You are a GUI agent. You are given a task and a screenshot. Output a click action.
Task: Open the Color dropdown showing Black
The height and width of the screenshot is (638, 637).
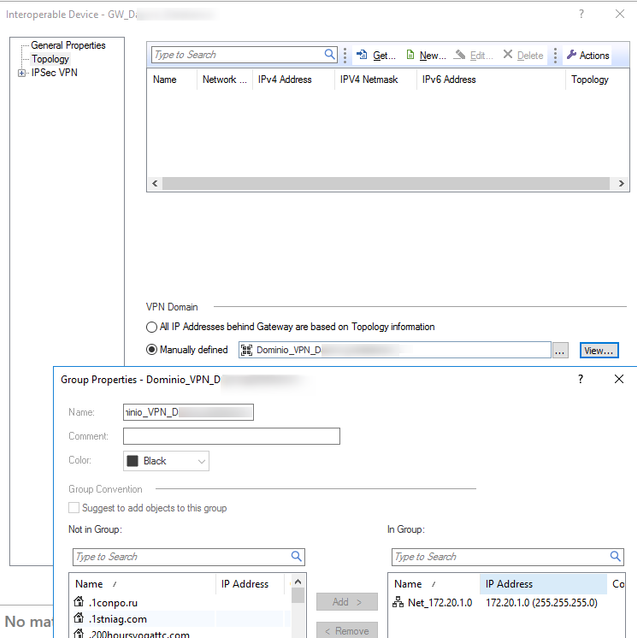[x=166, y=461]
